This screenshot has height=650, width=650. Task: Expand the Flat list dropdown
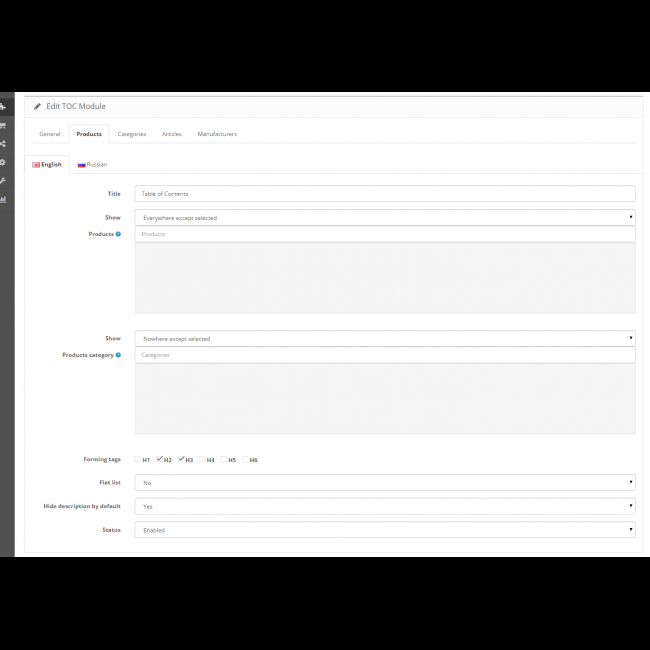385,483
